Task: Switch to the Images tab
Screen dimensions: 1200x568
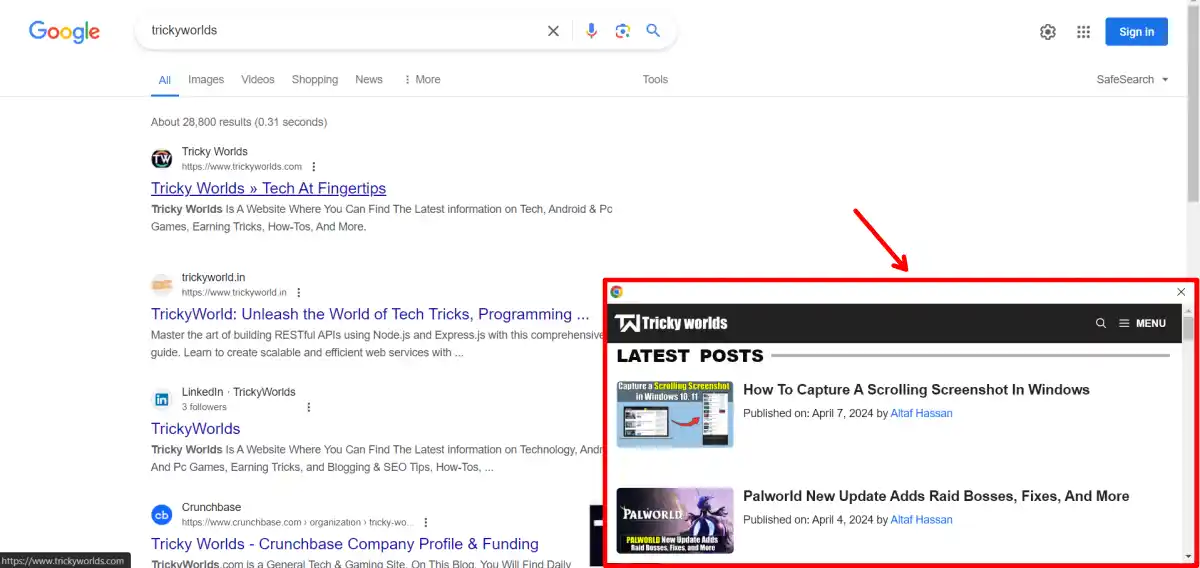Action: tap(206, 80)
